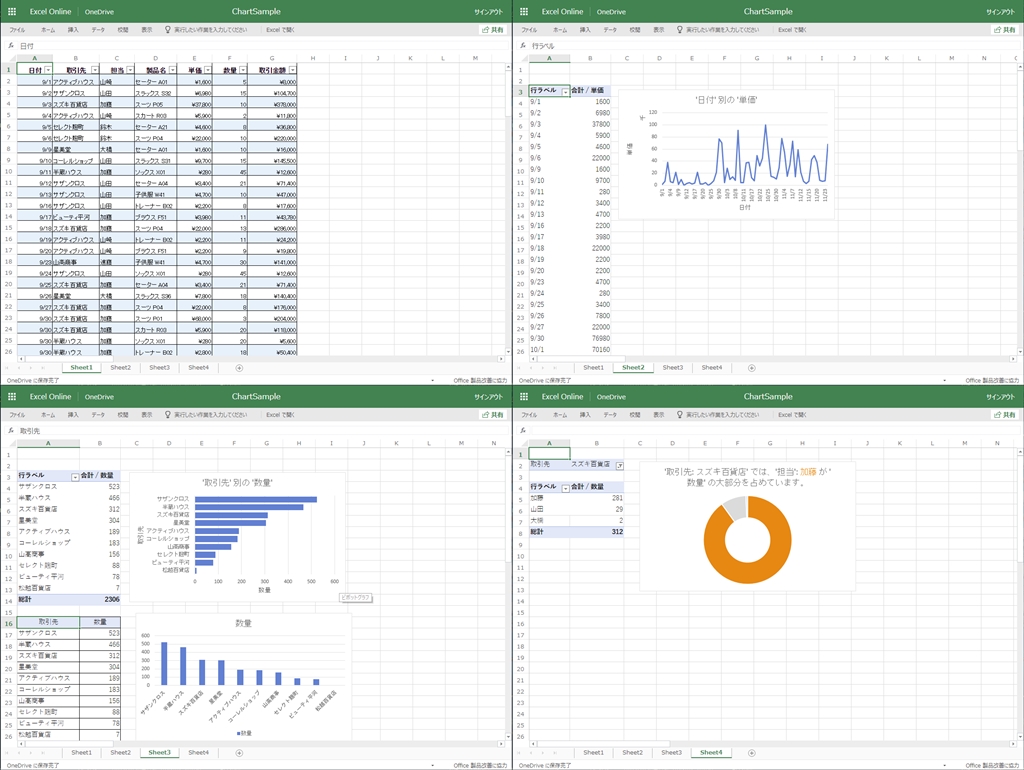Image resolution: width=1024 pixels, height=770 pixels.
Task: Open the 行ラベル pivot filter on Sheet3
Action: (75, 477)
